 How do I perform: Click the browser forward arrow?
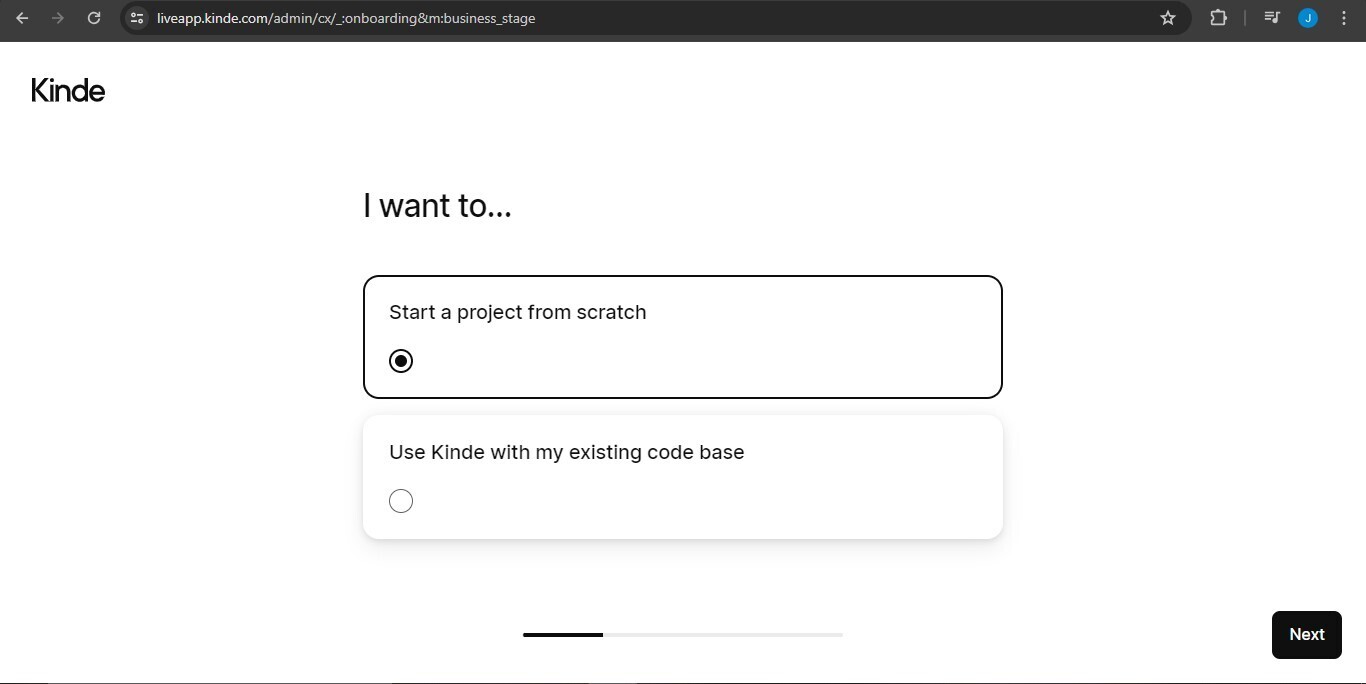pos(58,18)
